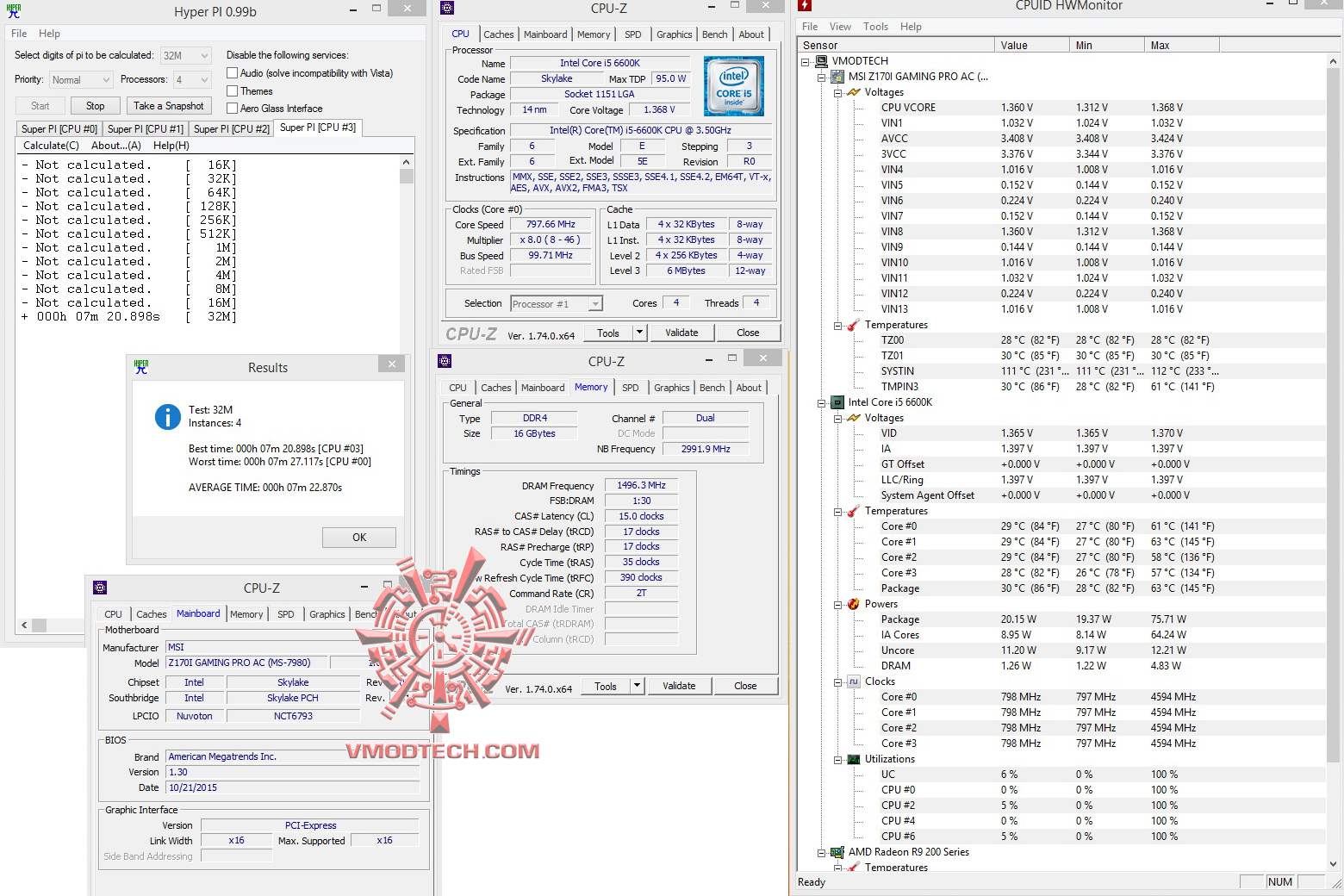This screenshot has width=1344, height=896.
Task: Click Validate in the CPU-Z window showing the CPU tab
Action: [x=681, y=333]
